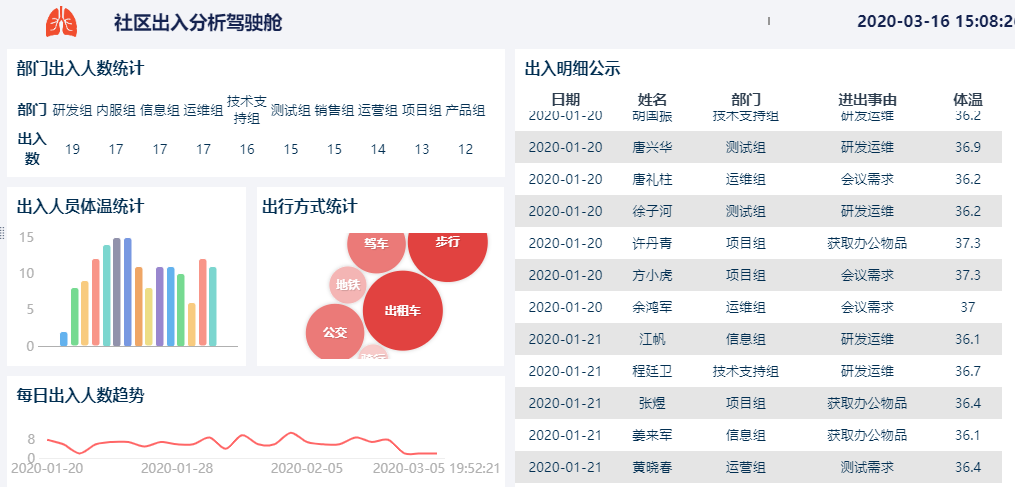Select the 姜来军 name cell

tap(652, 435)
